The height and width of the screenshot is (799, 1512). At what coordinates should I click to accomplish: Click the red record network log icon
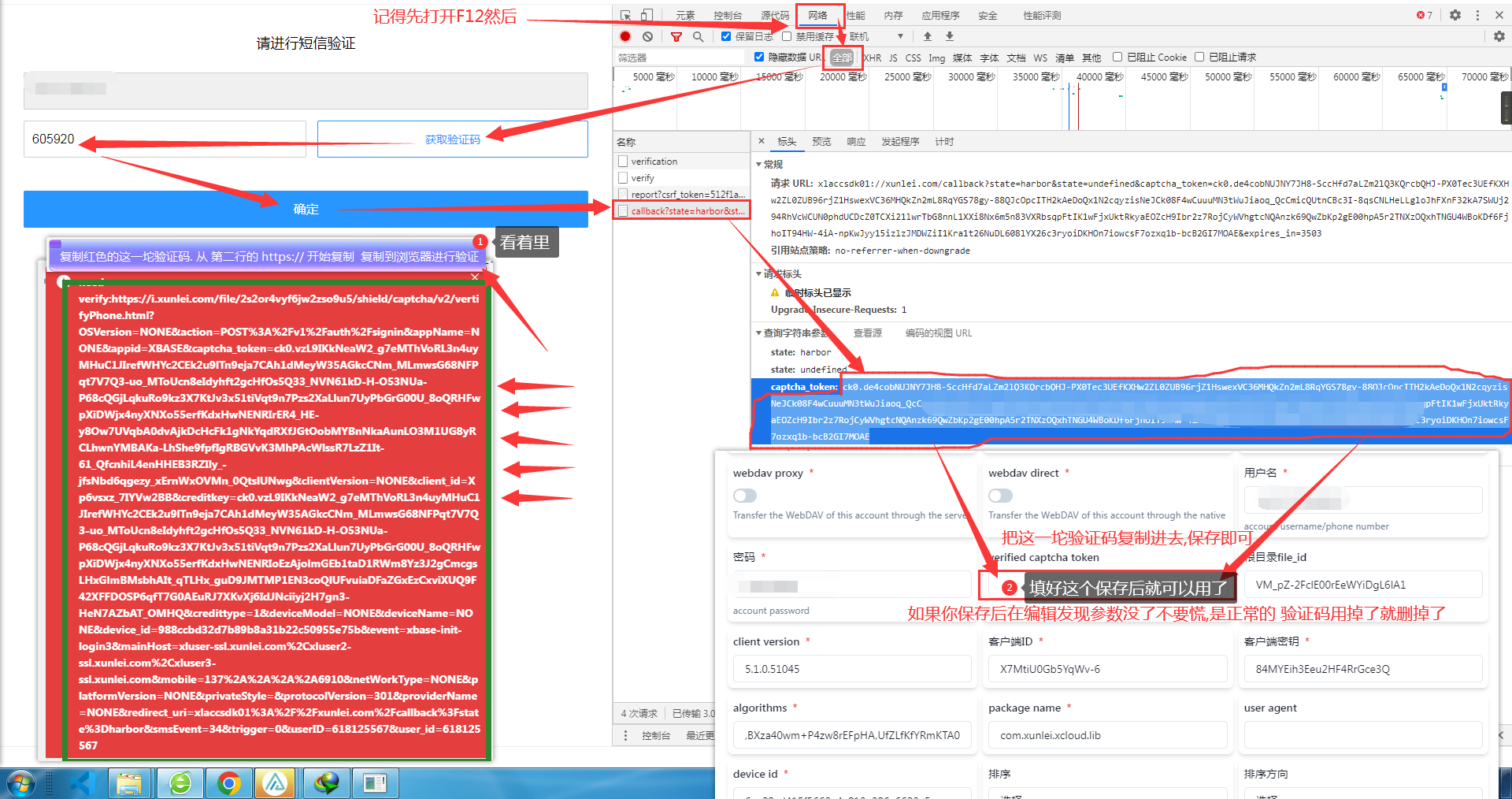pyautogui.click(x=625, y=36)
